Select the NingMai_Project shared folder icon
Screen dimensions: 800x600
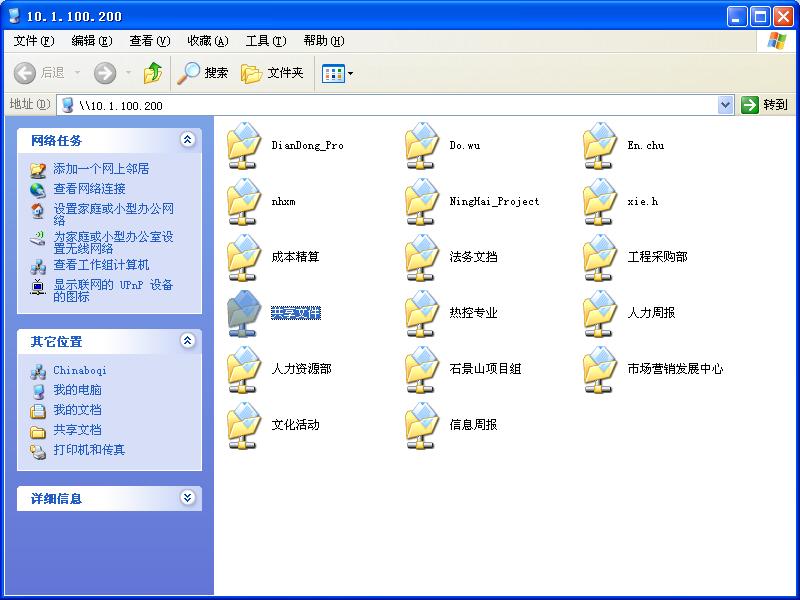coord(421,202)
